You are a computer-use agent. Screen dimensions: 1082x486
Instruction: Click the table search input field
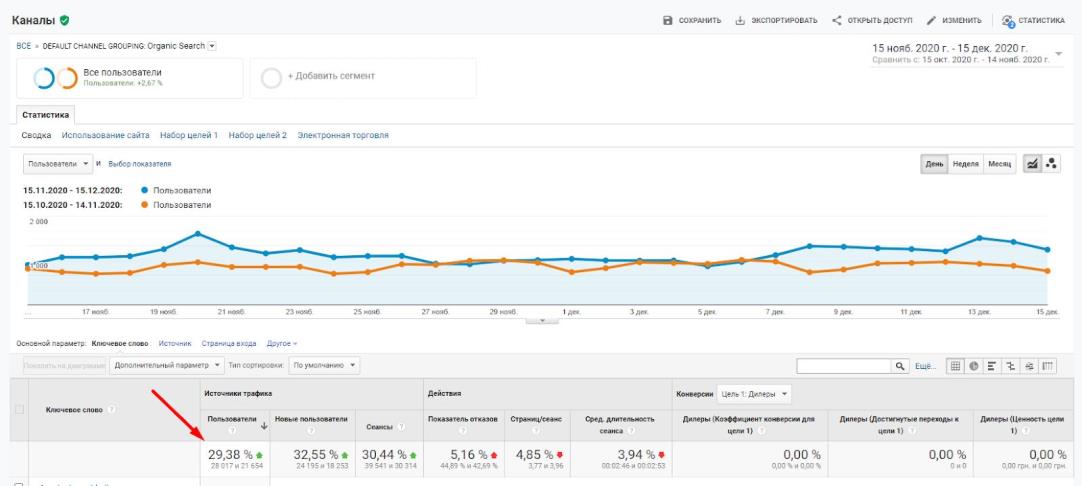coord(845,366)
